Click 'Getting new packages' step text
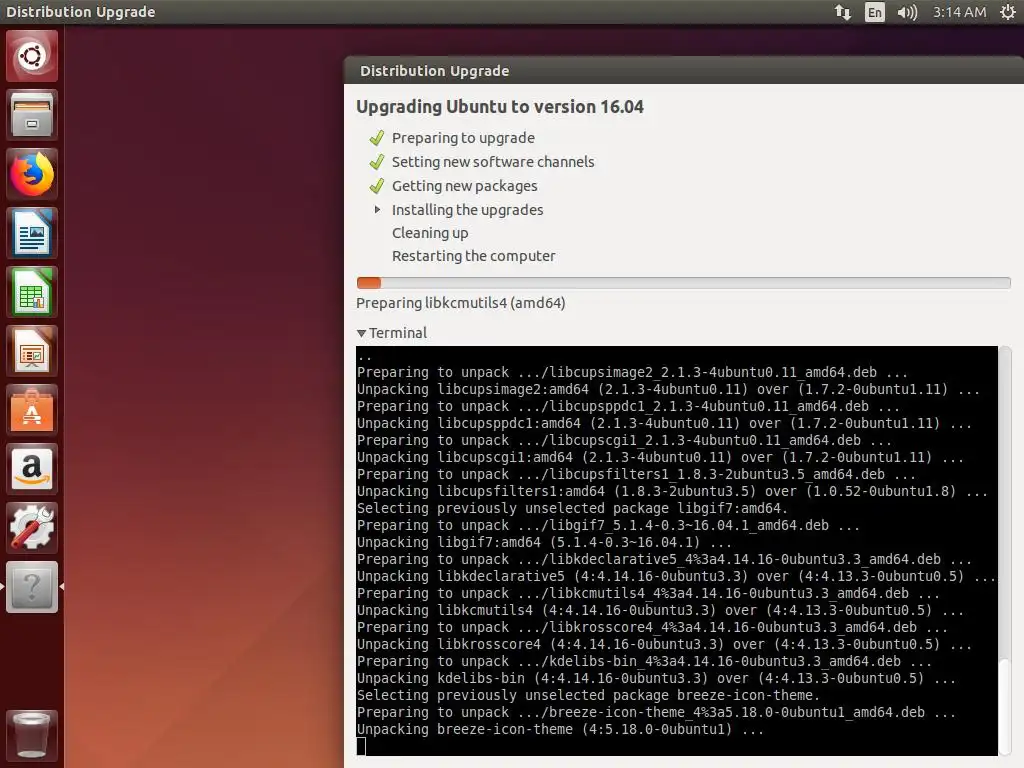The width and height of the screenshot is (1024, 768). 464,186
